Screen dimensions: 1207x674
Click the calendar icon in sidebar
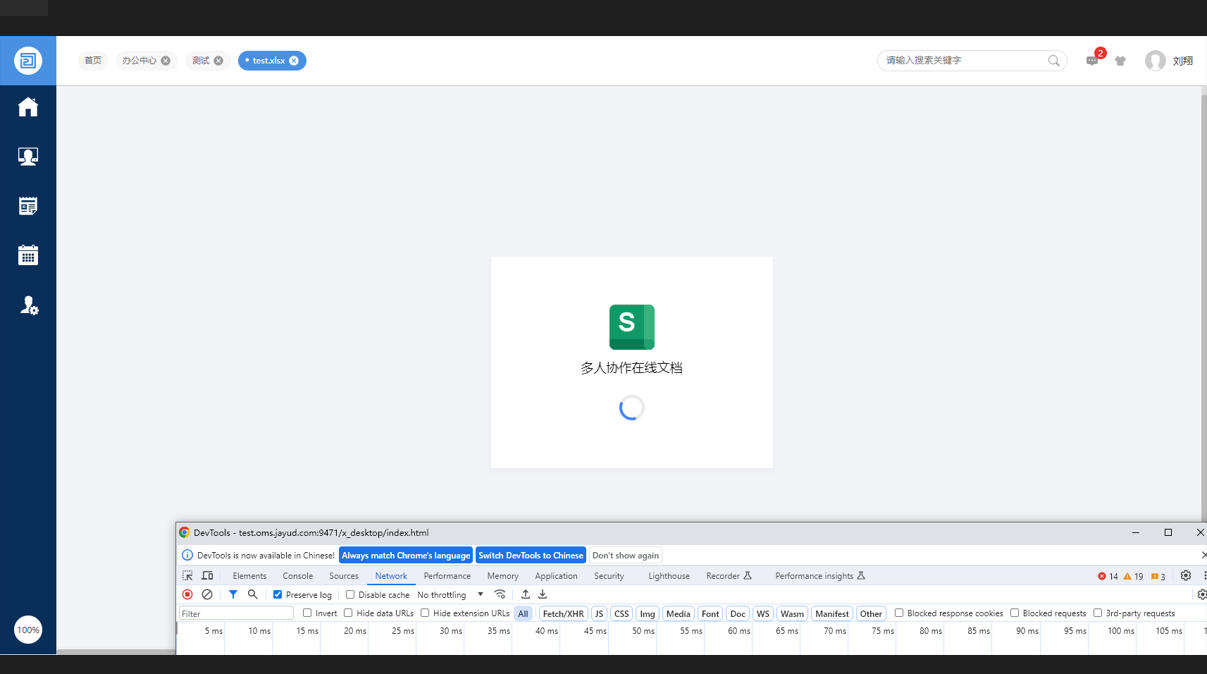coord(28,256)
